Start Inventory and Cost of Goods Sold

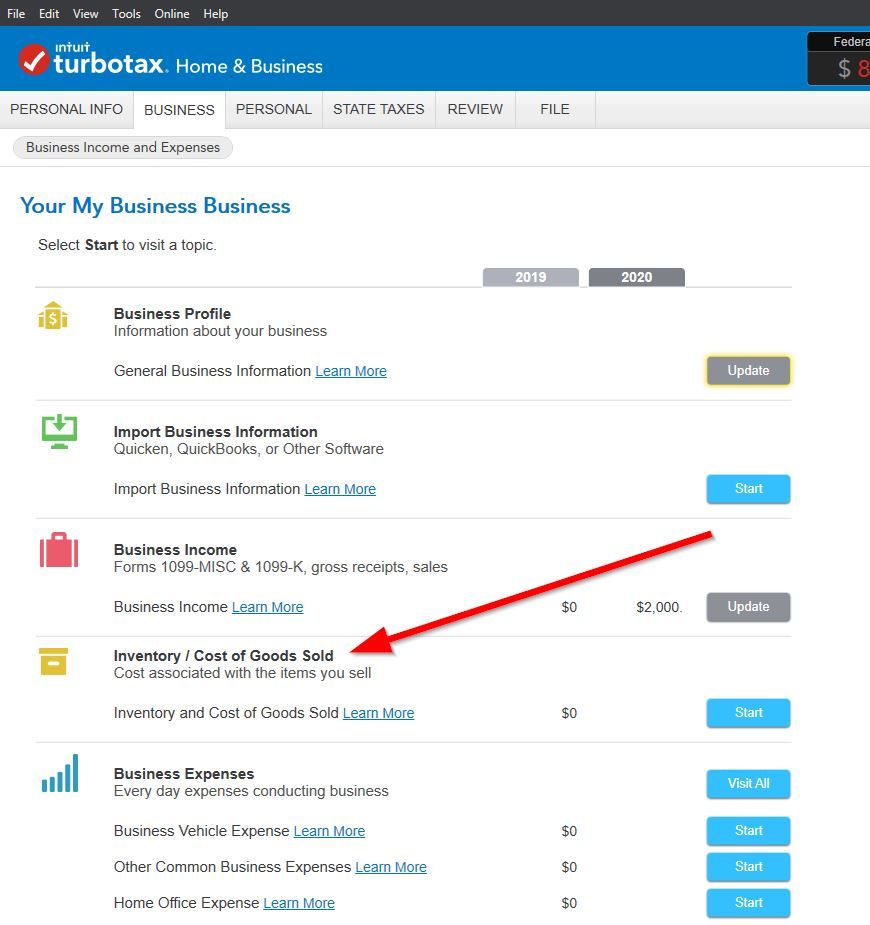tap(748, 713)
